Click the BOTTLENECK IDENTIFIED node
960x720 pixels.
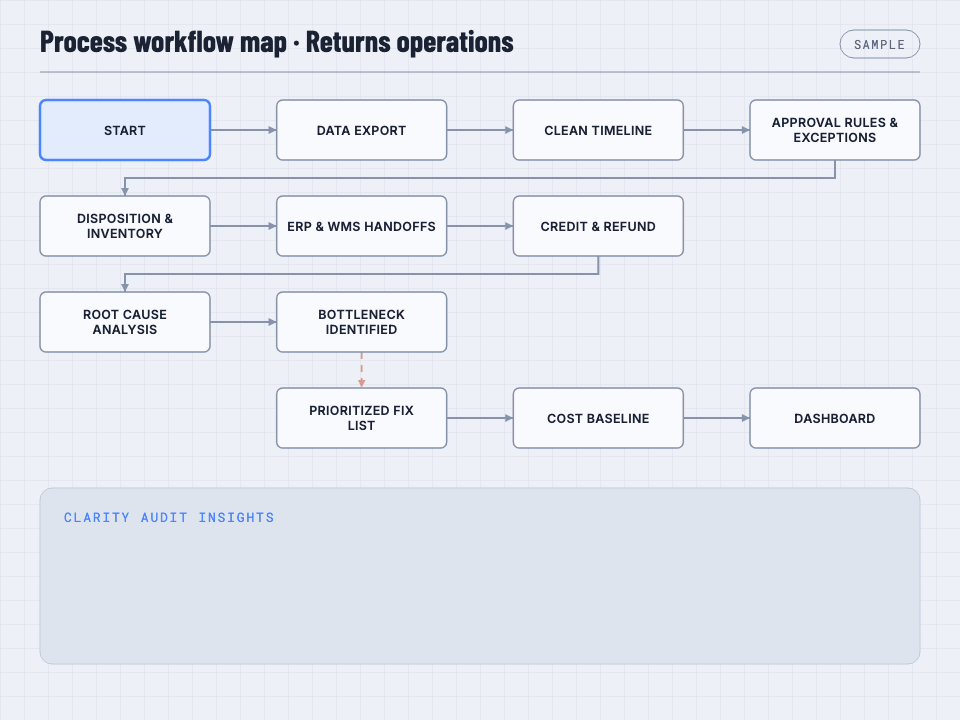coord(361,322)
